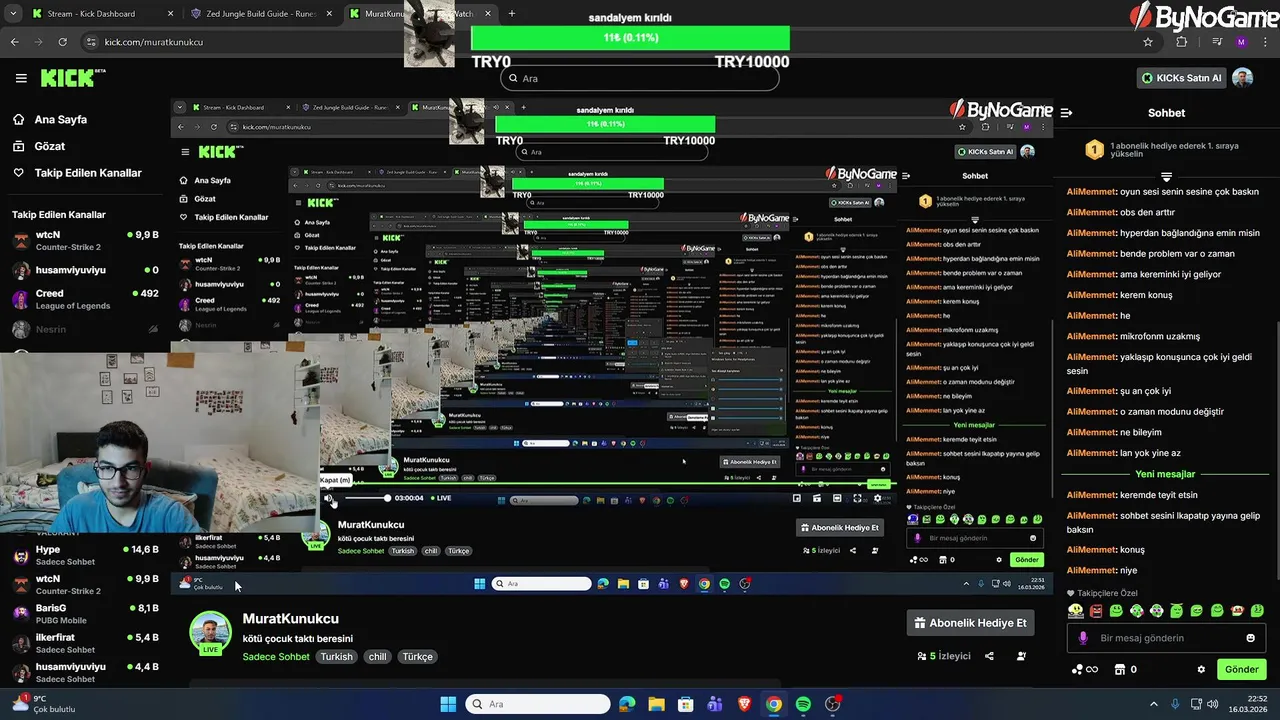The image size is (1280, 720).
Task: Open the profile avatar in Kick header
Action: (x=1242, y=78)
